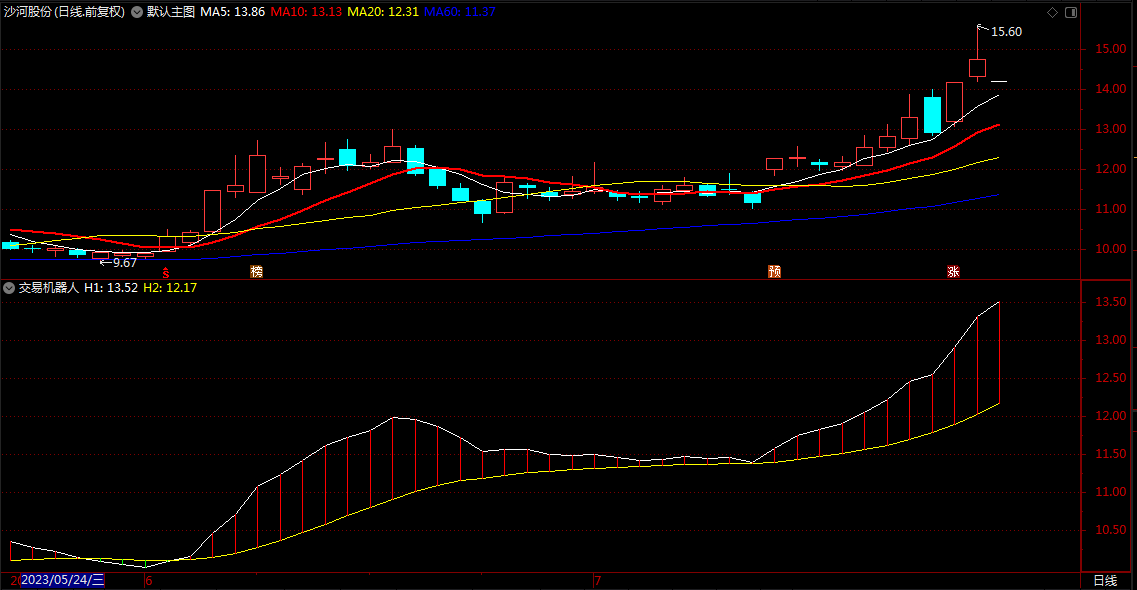Expand the 交易机器人 indicator dropdown arrow
The height and width of the screenshot is (590, 1137).
[x=9, y=288]
